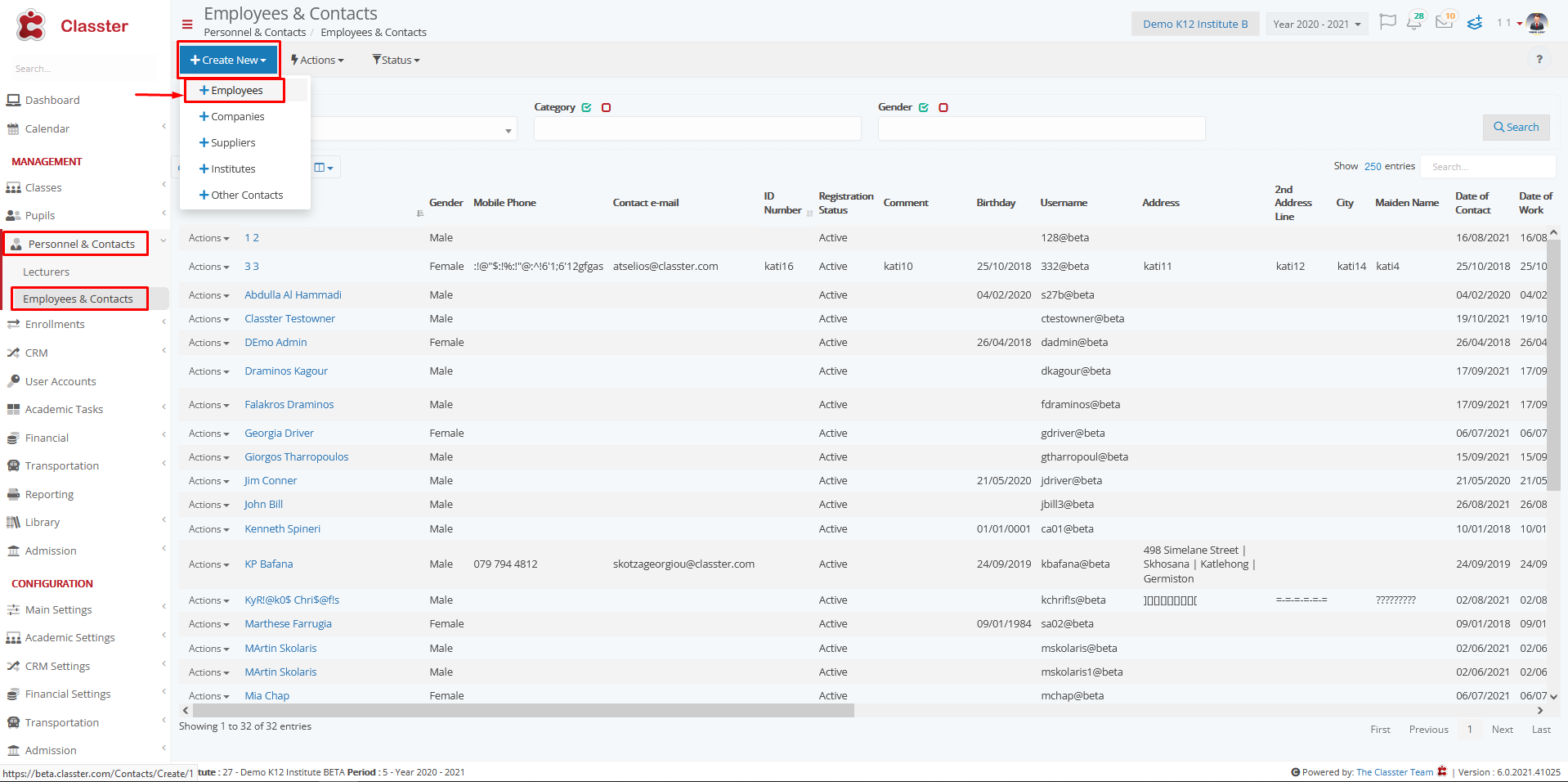Open Library in the sidebar
The width and height of the screenshot is (1568, 782).
coord(43,522)
